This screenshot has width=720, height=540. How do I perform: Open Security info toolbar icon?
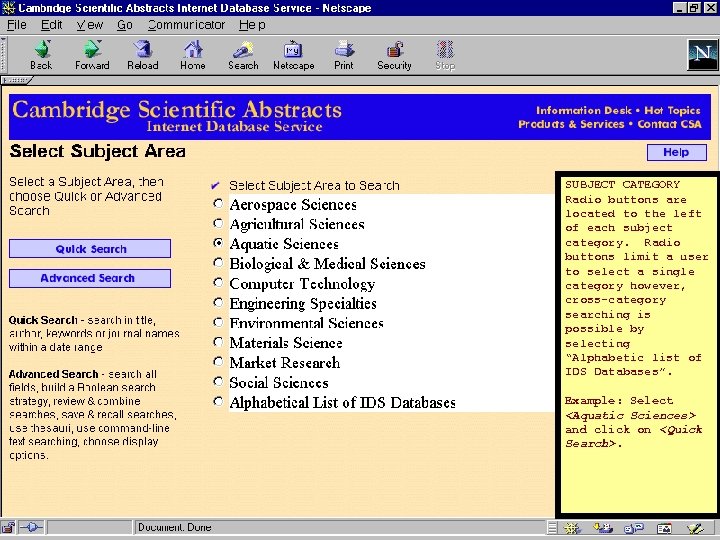point(394,49)
